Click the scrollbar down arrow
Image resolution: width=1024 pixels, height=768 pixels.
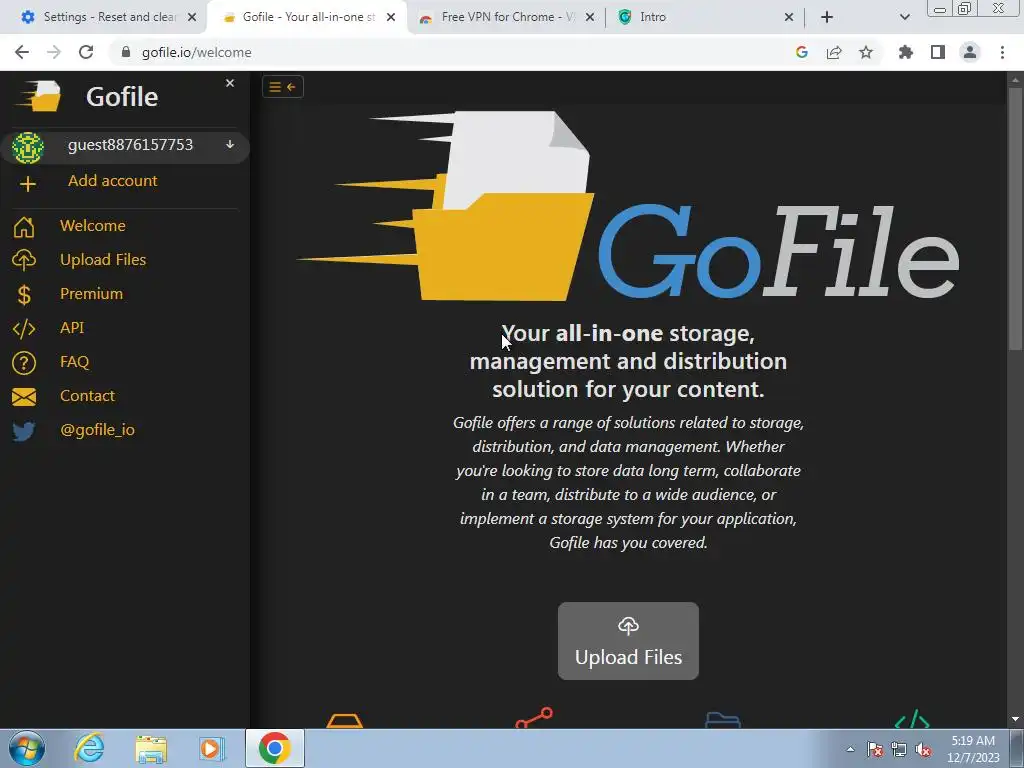click(1015, 720)
